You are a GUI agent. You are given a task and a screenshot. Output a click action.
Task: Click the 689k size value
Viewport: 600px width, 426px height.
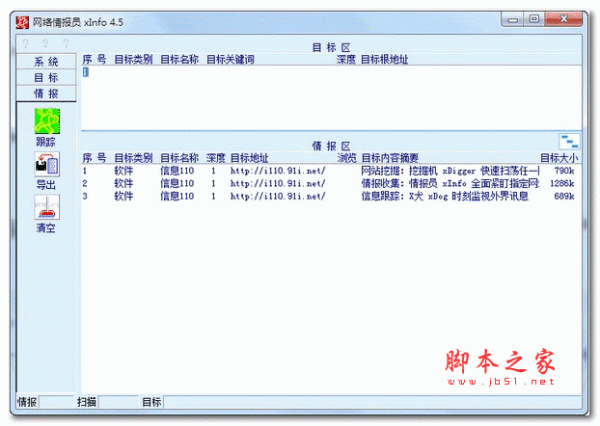pos(564,196)
